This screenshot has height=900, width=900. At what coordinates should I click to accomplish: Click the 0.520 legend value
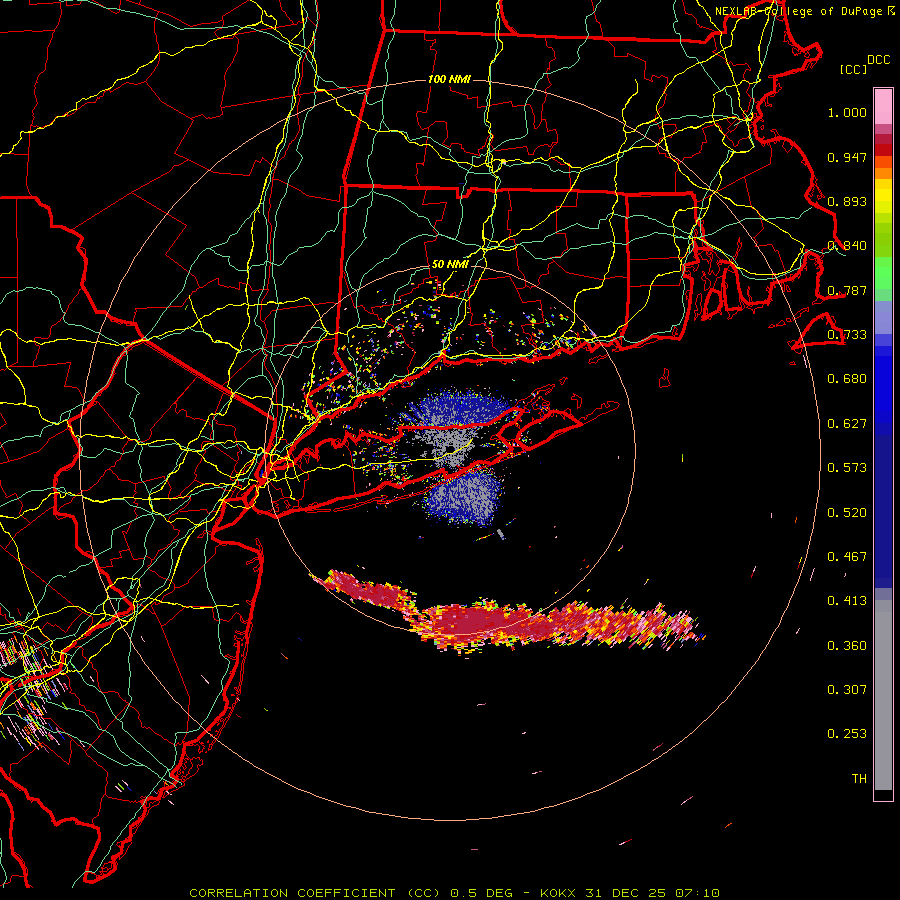[x=847, y=513]
